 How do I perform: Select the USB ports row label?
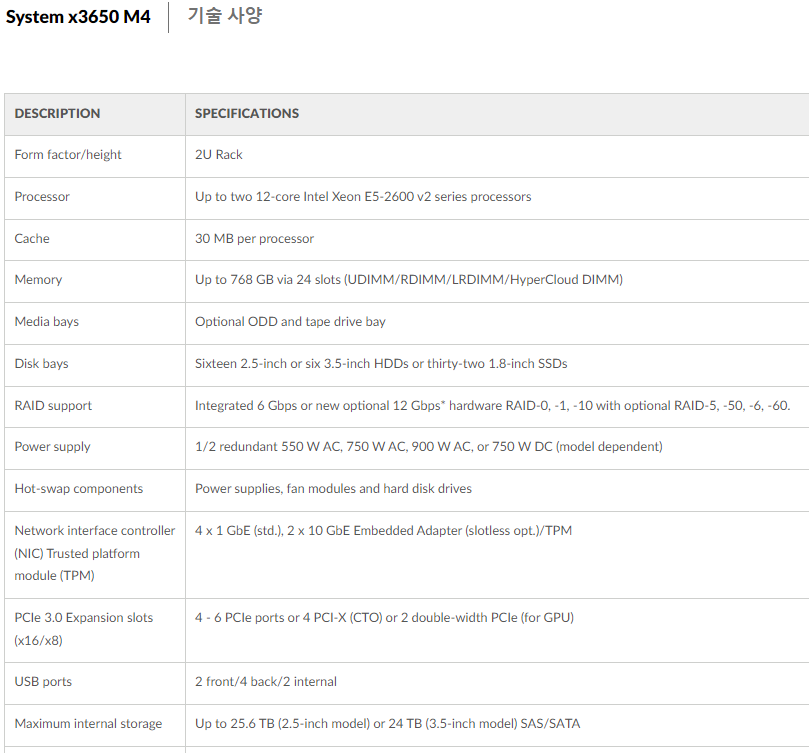[x=43, y=682]
